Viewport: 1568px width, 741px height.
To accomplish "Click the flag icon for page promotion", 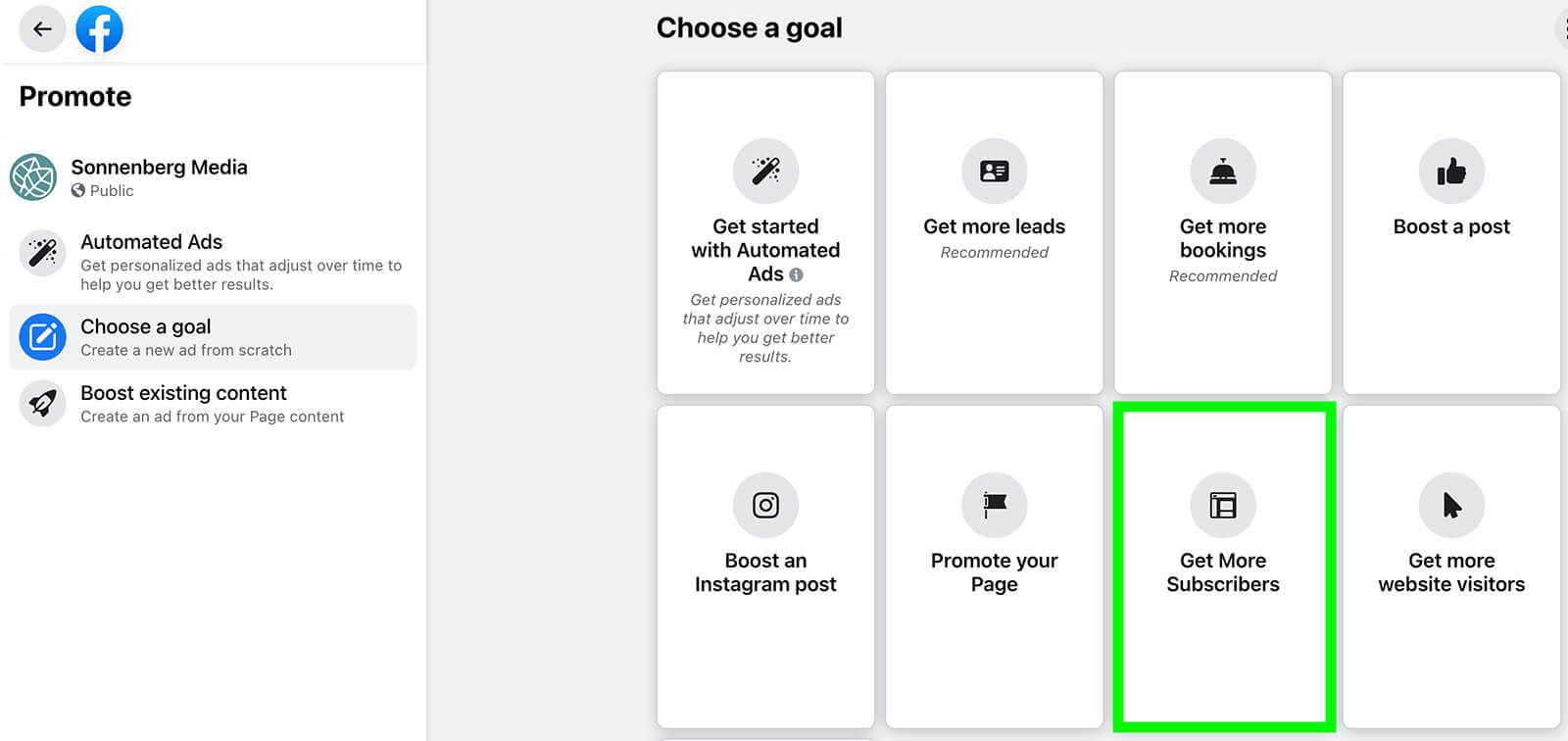I will click(994, 505).
